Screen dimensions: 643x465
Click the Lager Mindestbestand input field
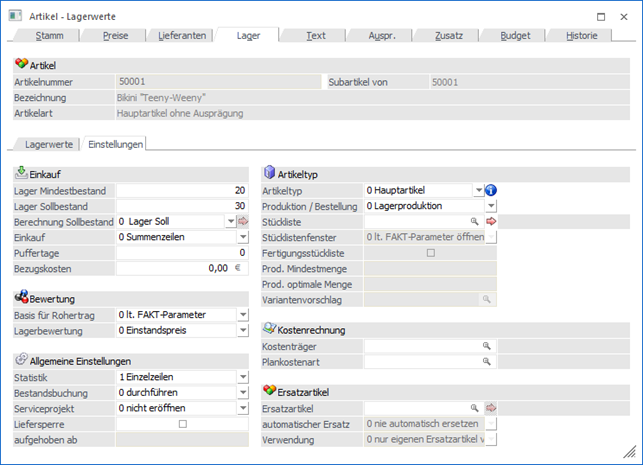pos(182,190)
